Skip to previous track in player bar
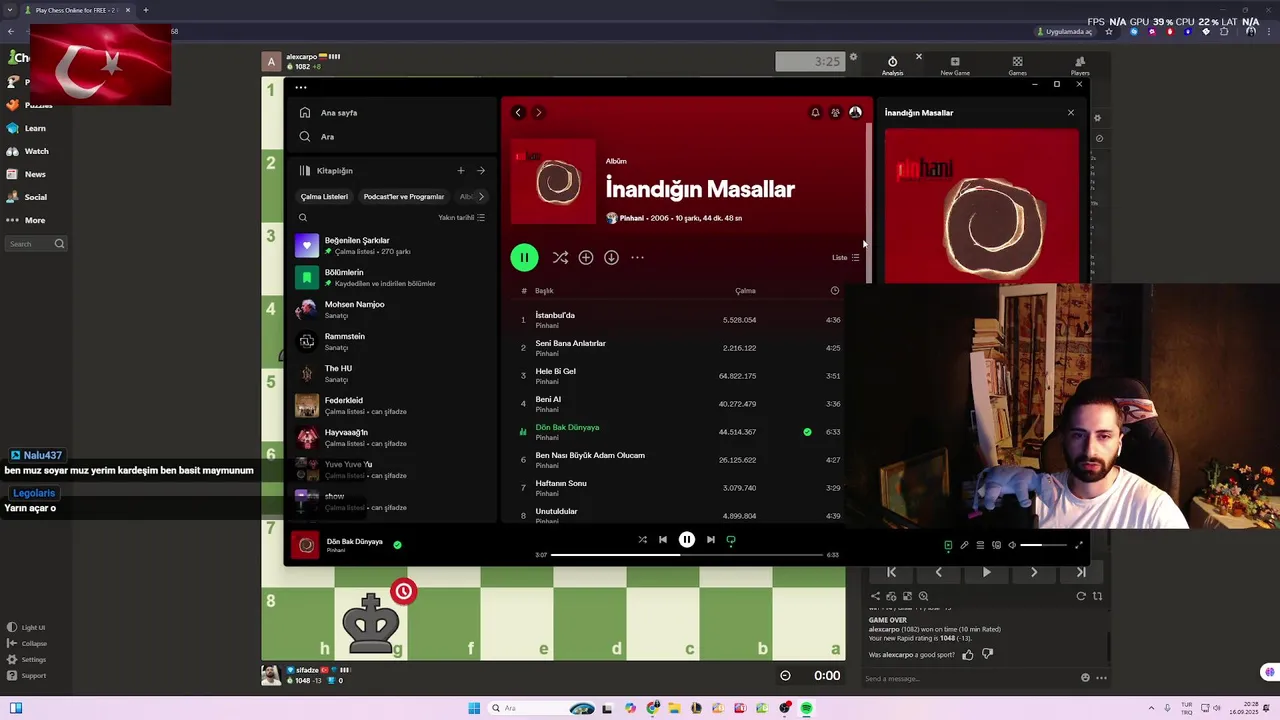This screenshot has width=1280, height=720. click(662, 540)
